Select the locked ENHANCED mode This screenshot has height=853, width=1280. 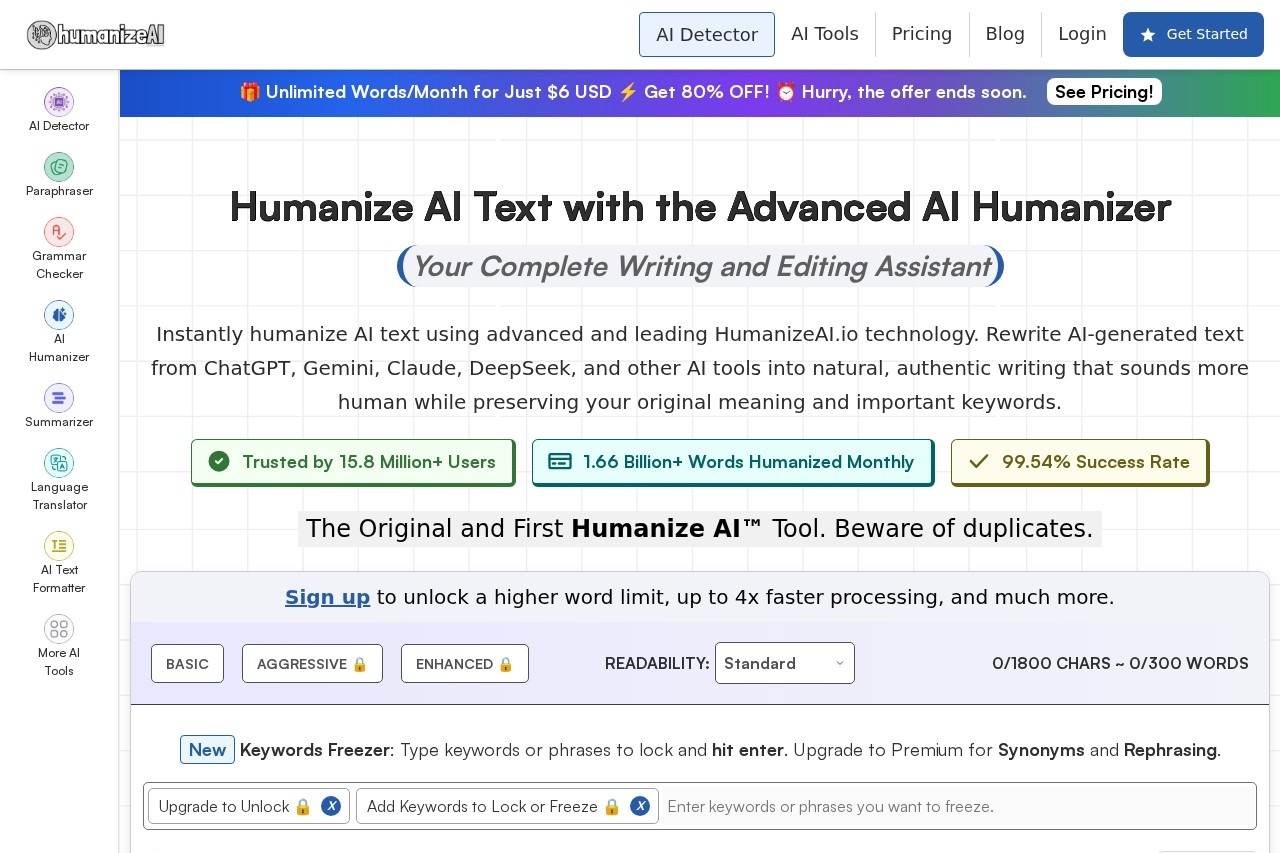[465, 664]
